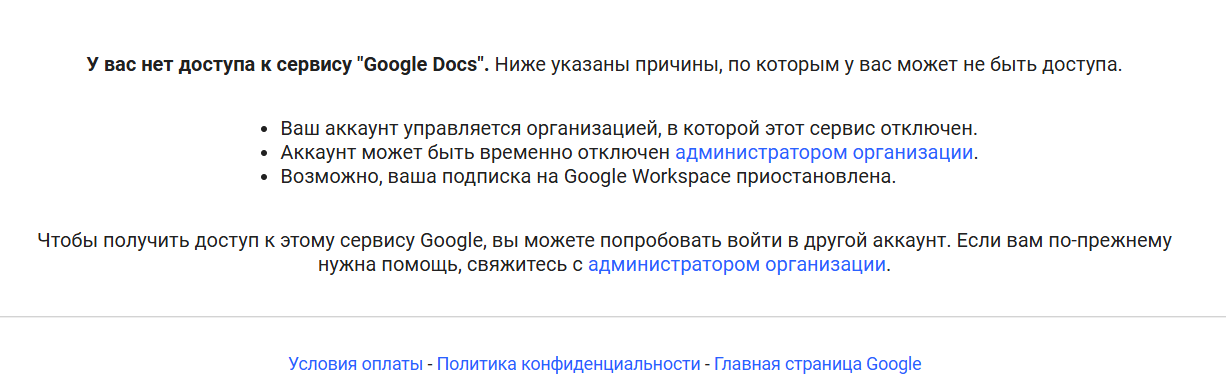Click bullet marker before 'Аккаунт может быть'

pyautogui.click(x=264, y=154)
